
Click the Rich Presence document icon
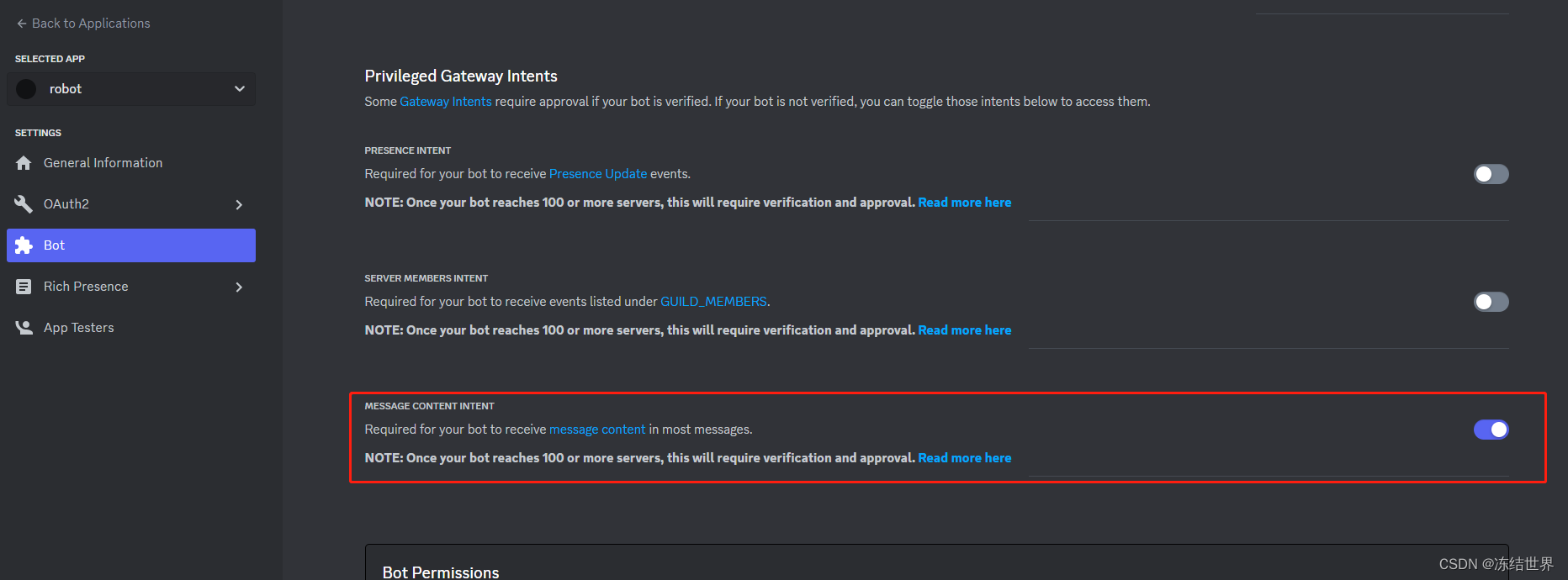pyautogui.click(x=24, y=287)
